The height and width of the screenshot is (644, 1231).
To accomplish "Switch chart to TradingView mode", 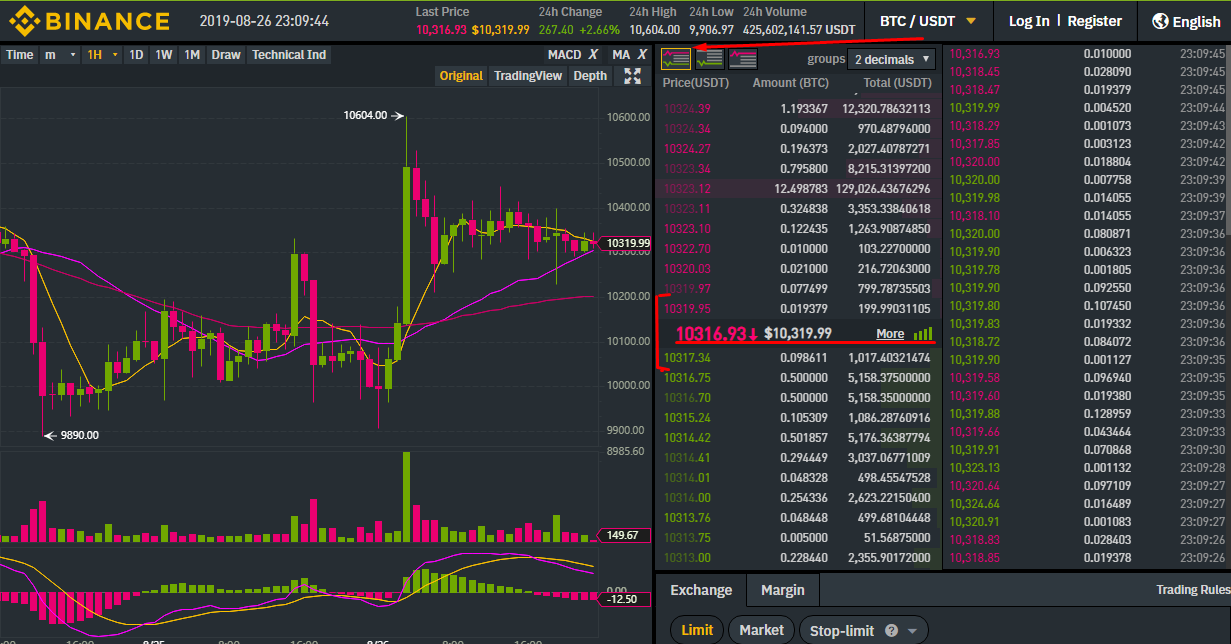I will [x=528, y=76].
